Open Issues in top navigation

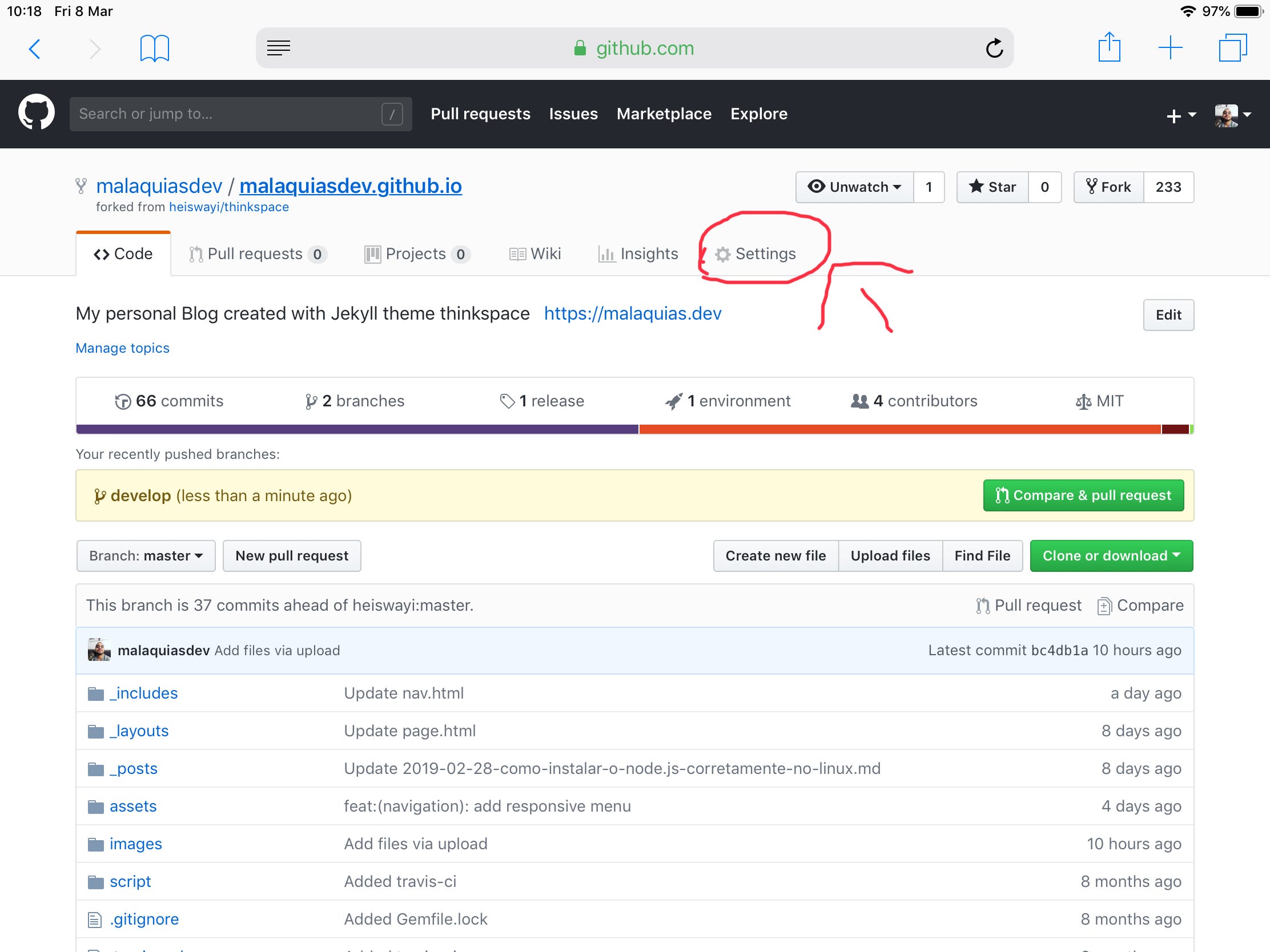point(573,114)
